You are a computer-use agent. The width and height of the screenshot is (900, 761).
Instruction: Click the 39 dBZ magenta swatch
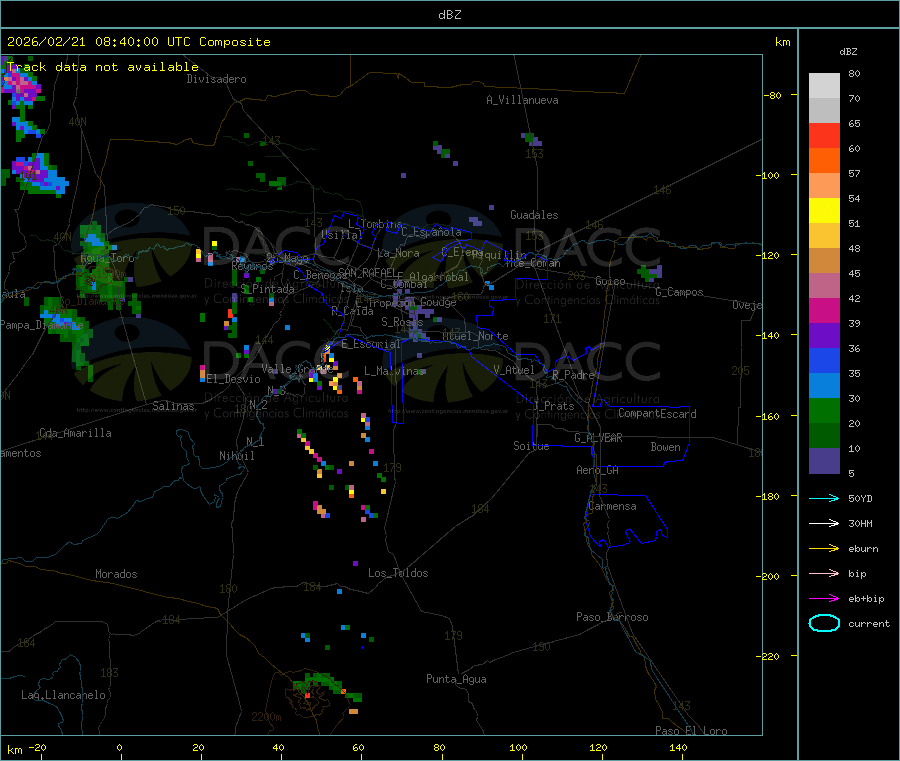point(824,310)
